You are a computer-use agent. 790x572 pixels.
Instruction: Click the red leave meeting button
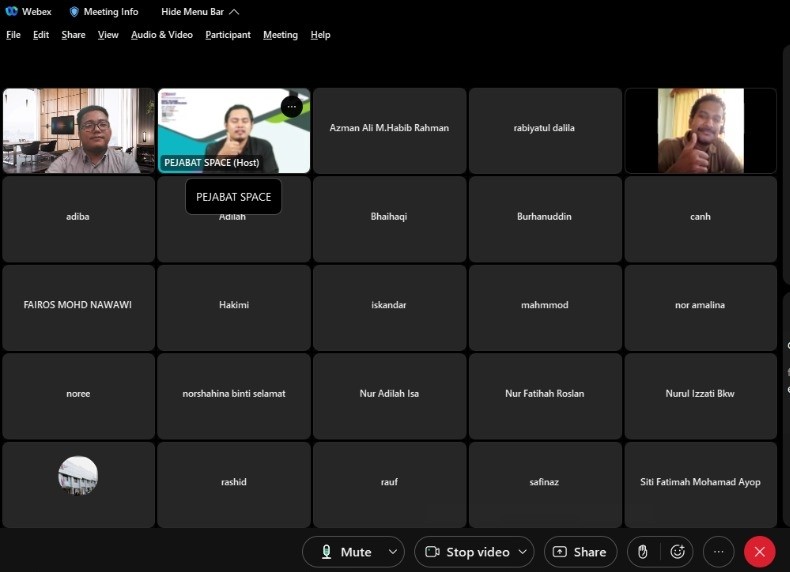[x=759, y=552]
